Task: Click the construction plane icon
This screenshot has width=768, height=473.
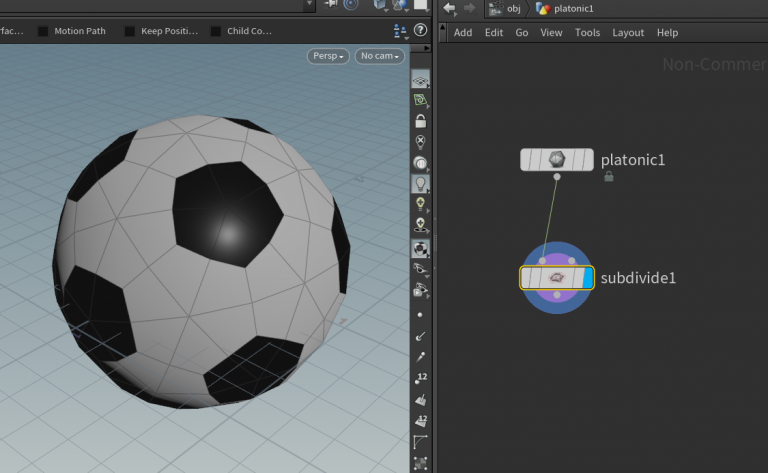Action: tap(420, 100)
